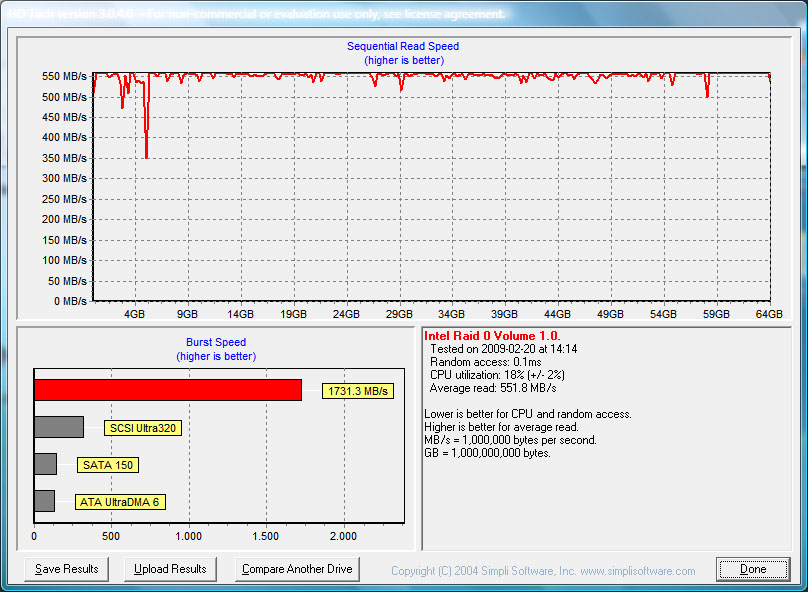Click the gray SCSI Ultra320 bar
The width and height of the screenshot is (808, 592).
(59, 427)
